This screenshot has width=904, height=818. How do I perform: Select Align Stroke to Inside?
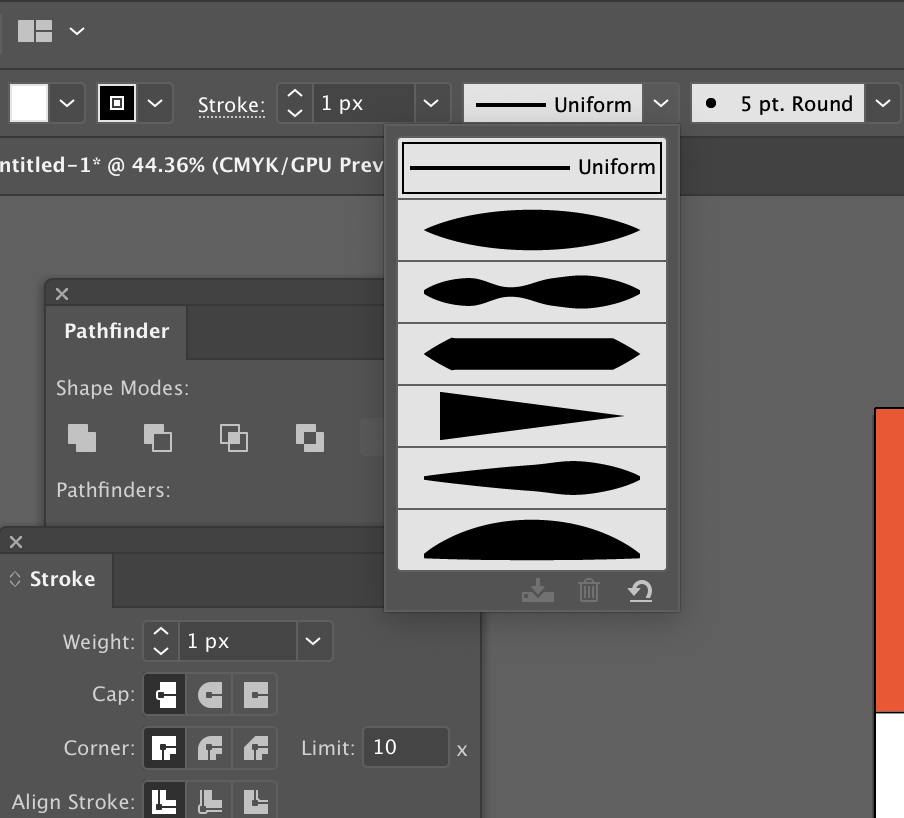pos(210,801)
